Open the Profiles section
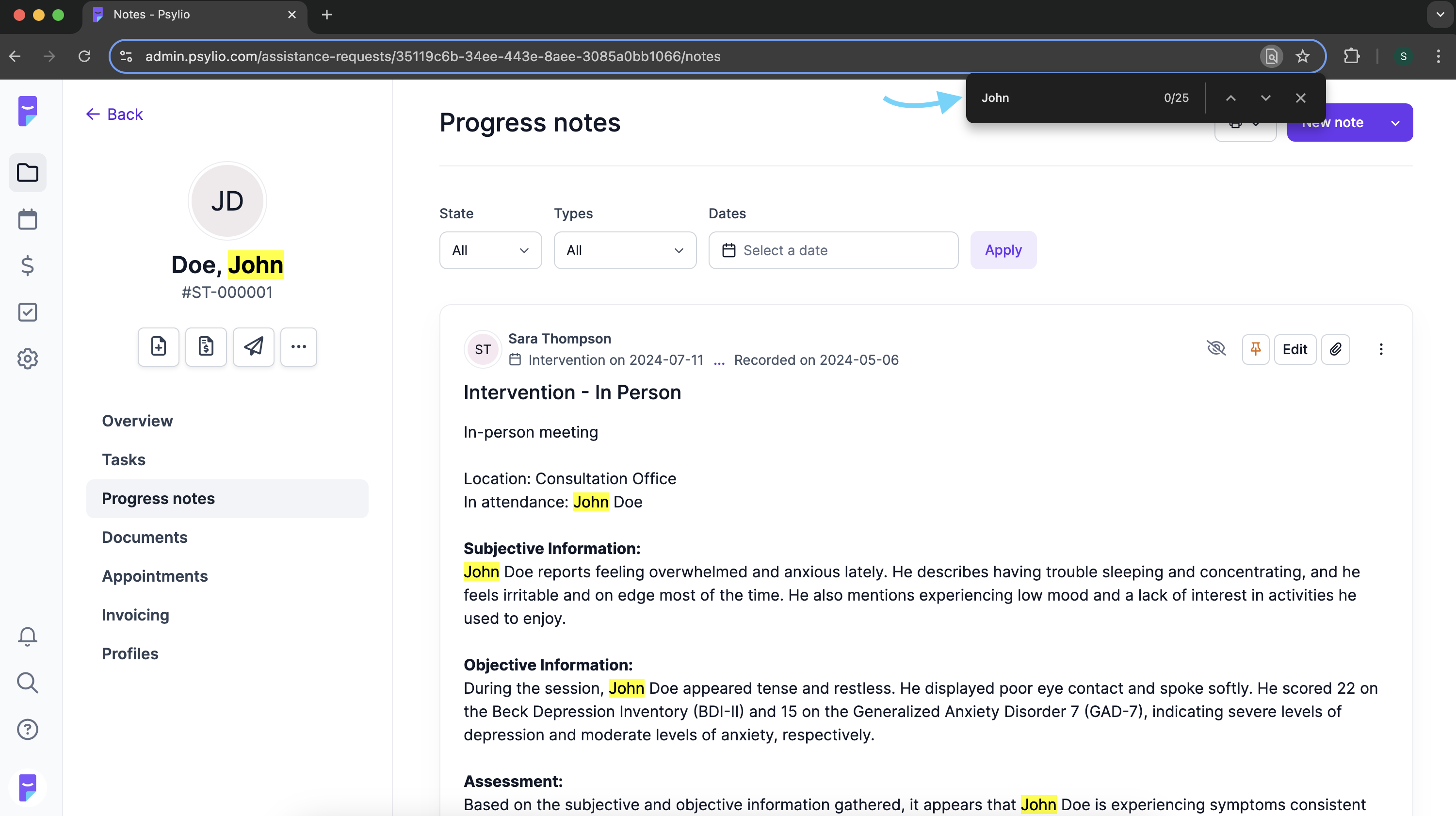This screenshot has height=816, width=1456. (x=130, y=653)
